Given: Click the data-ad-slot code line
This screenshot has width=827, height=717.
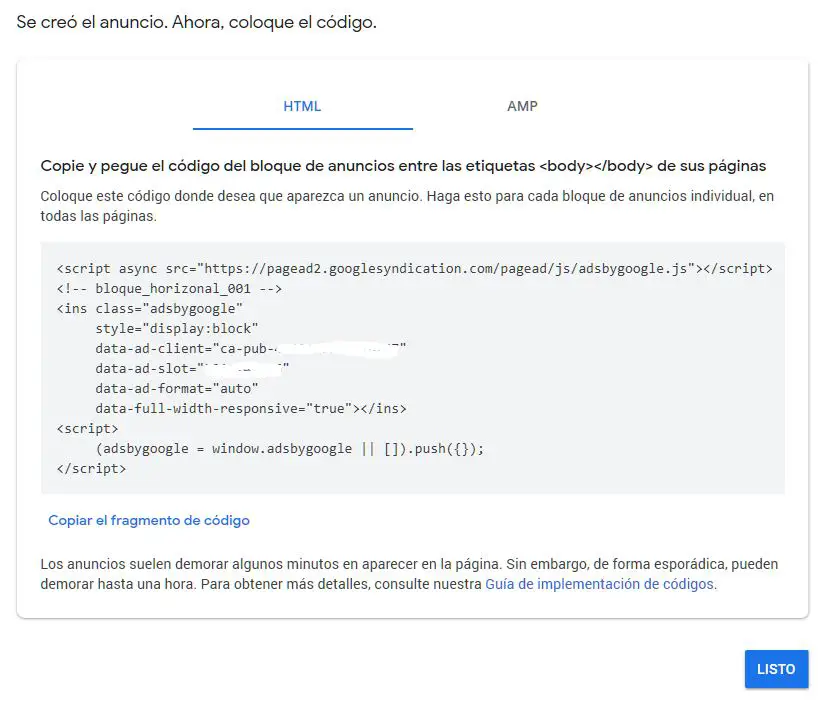Looking at the screenshot, I should click(x=192, y=369).
